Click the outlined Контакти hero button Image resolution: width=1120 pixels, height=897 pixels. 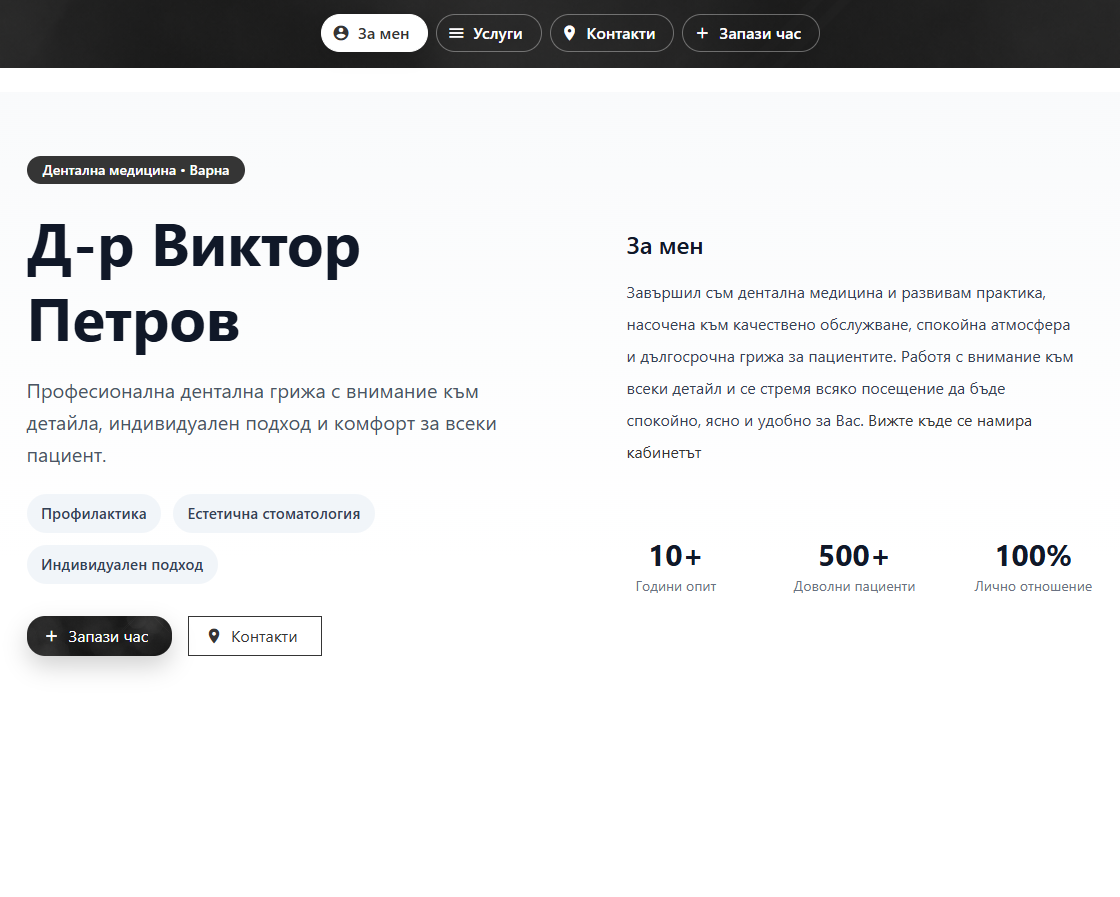point(255,636)
